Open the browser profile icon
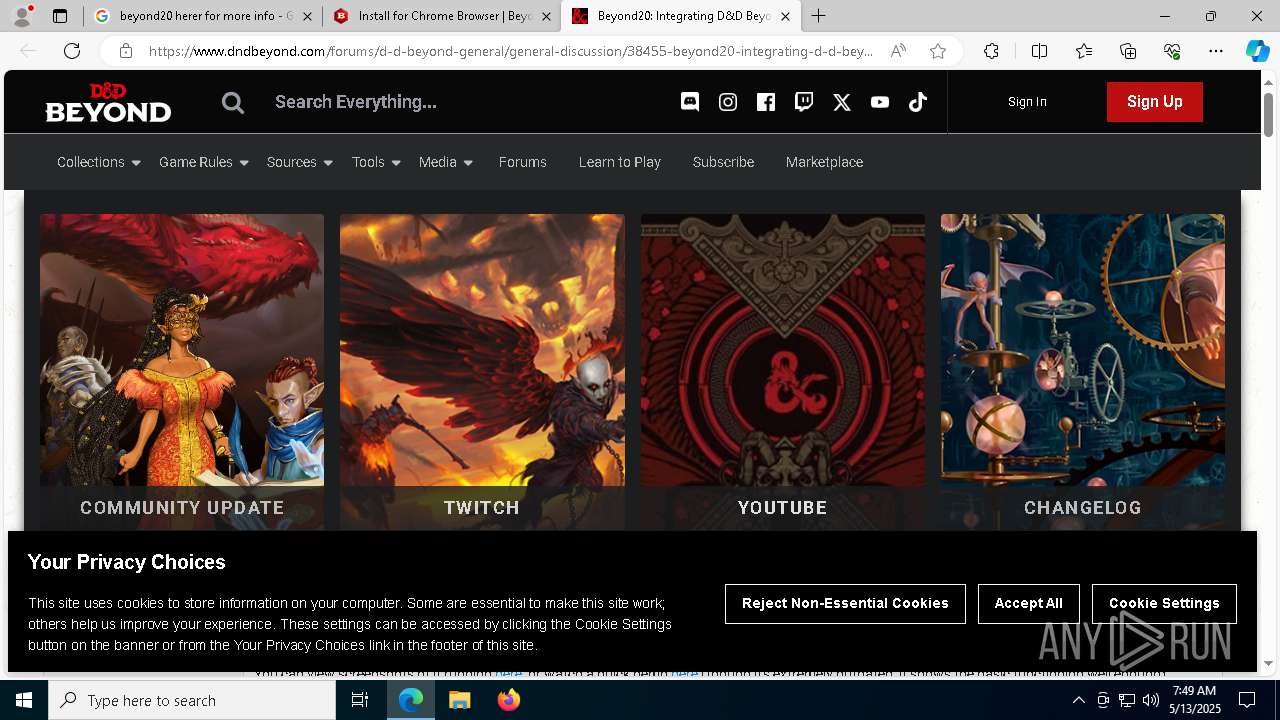 (22, 16)
